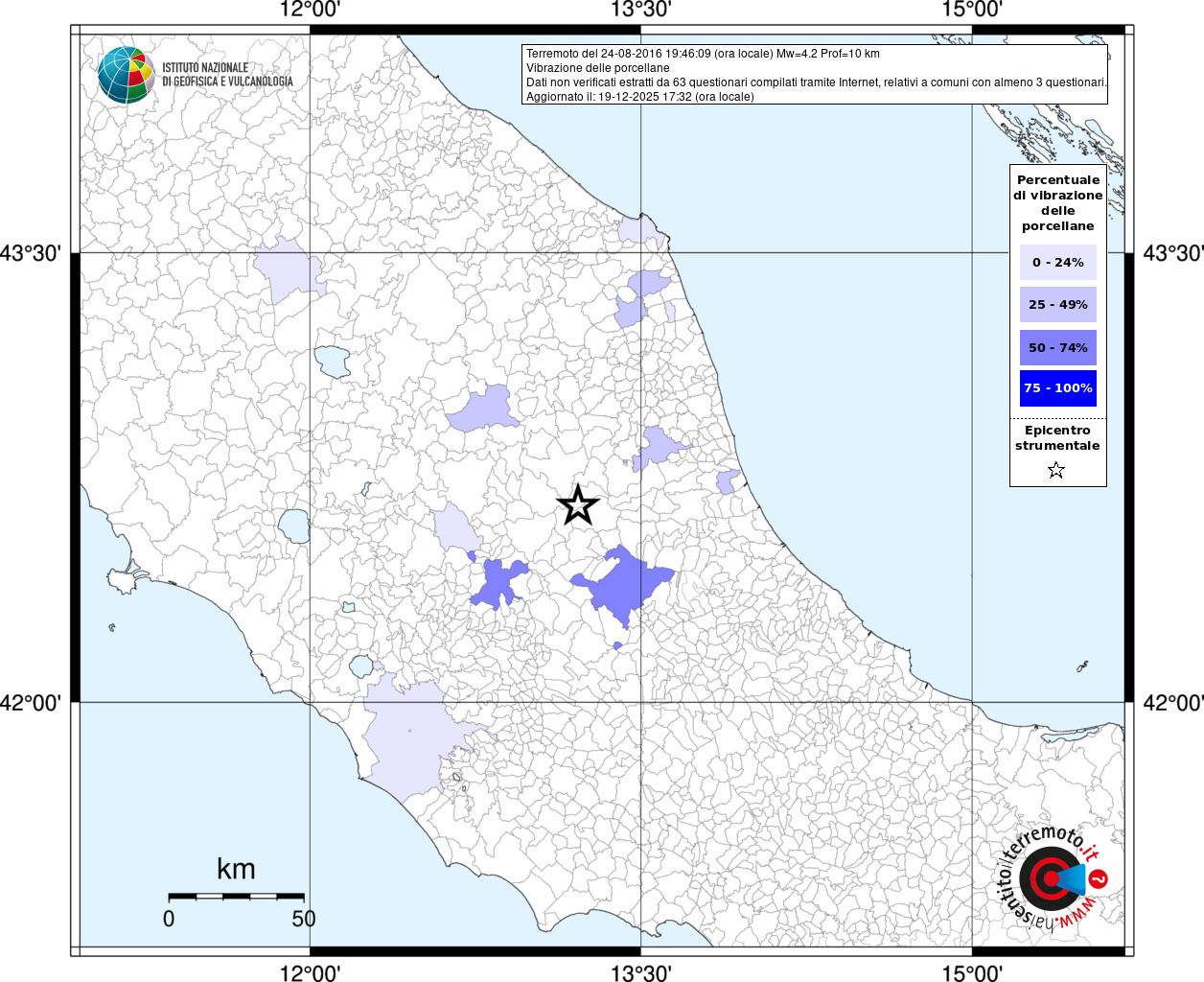This screenshot has width=1204, height=982.
Task: Click the haisentitoilterremoto.it target logo
Action: pyautogui.click(x=1049, y=878)
